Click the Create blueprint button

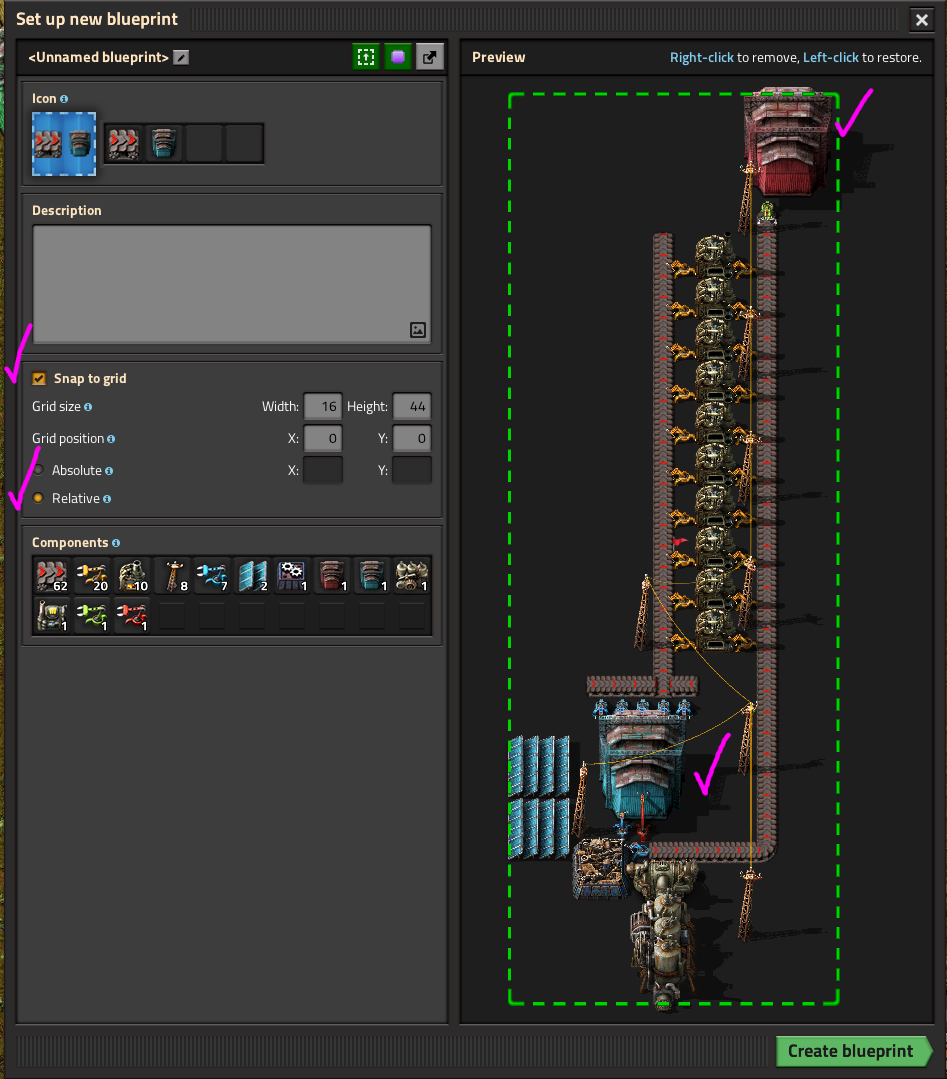853,1051
